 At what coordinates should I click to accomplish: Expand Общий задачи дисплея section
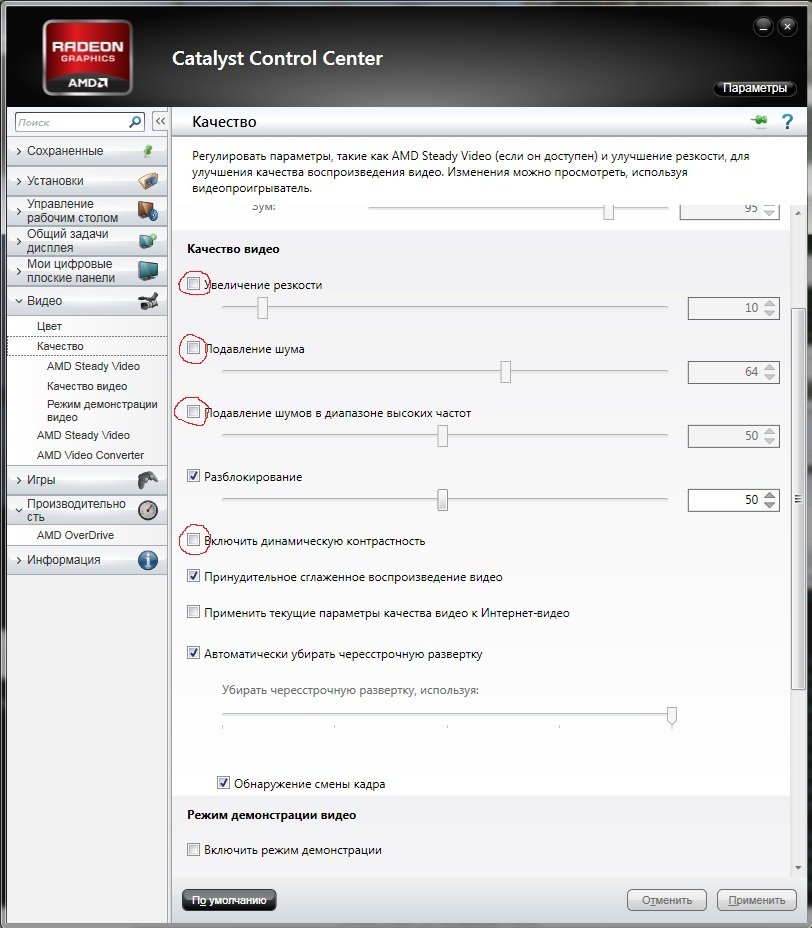(19, 241)
